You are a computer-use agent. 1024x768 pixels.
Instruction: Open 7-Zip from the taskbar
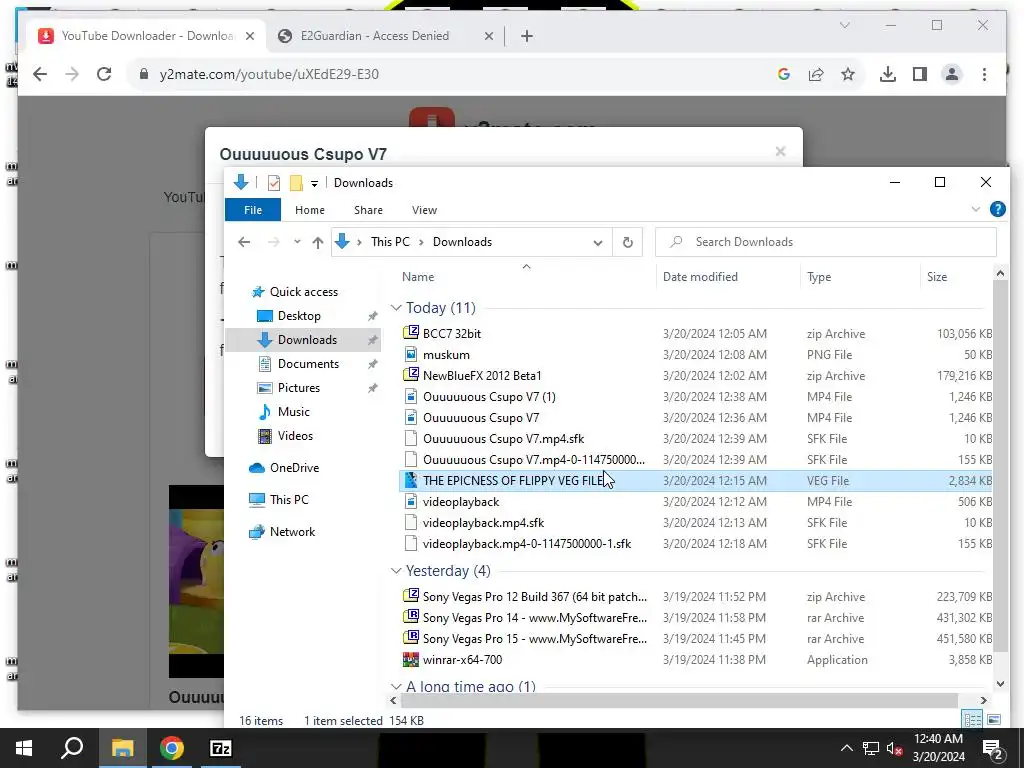coord(220,748)
